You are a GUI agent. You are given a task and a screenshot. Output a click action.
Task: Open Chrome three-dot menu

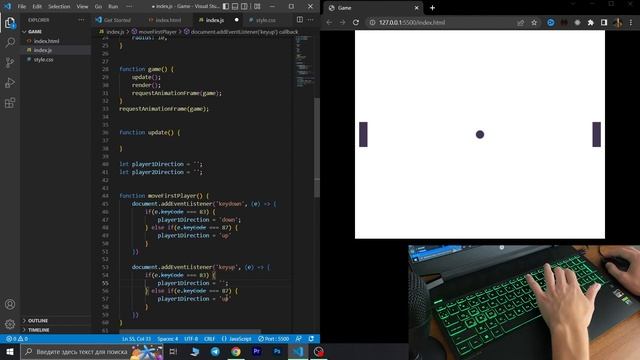pyautogui.click(x=631, y=22)
